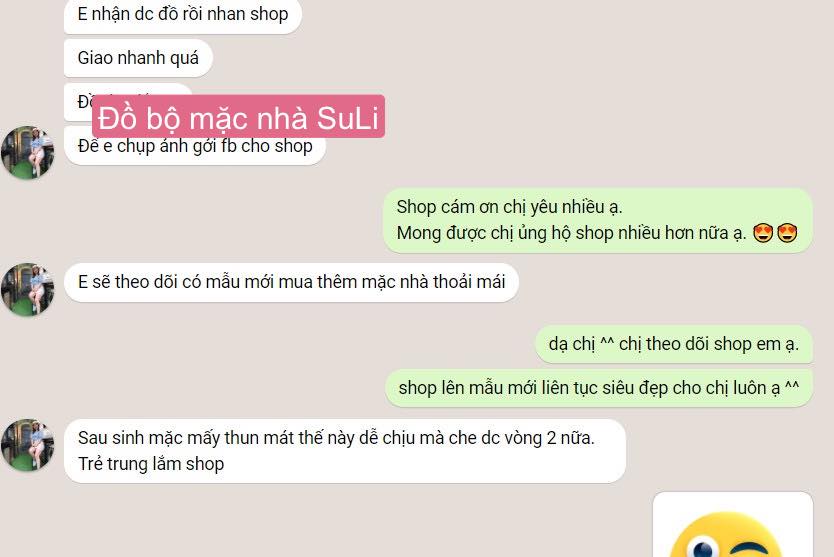Click the text line 'Trẻ trung lắm shop'

click(x=151, y=464)
